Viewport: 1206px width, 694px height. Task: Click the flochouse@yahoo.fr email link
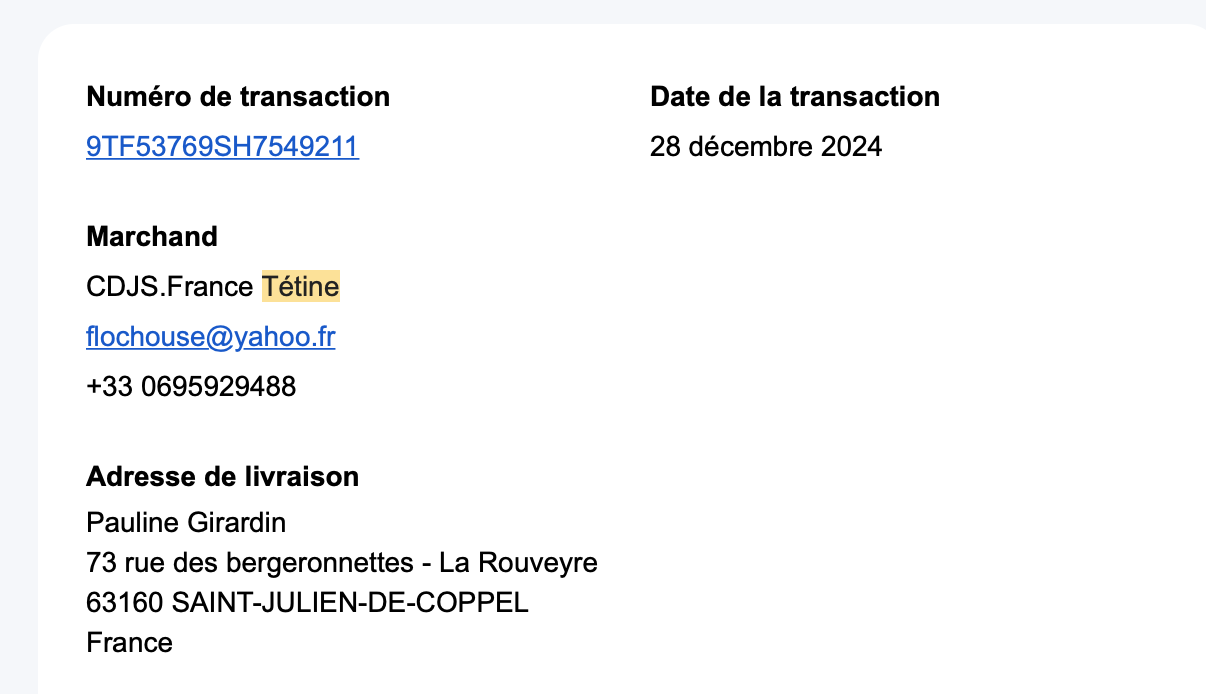point(210,337)
